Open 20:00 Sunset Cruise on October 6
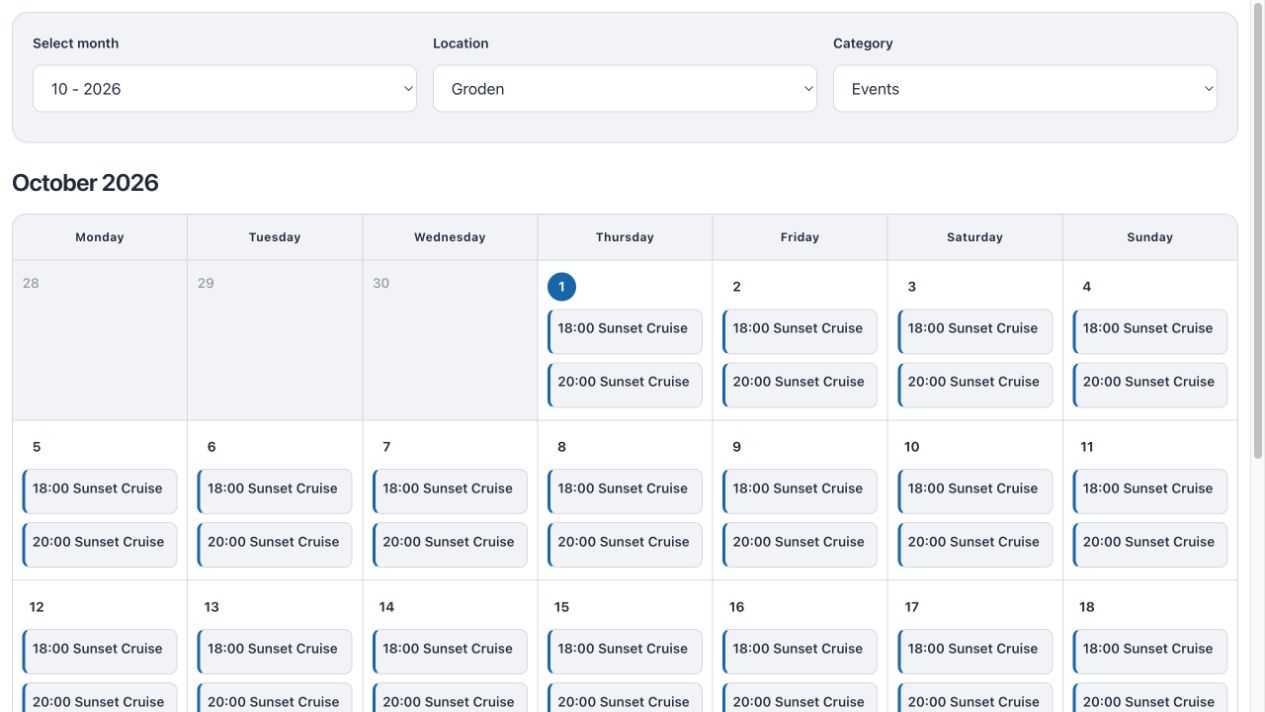The height and width of the screenshot is (712, 1265). click(x=275, y=545)
